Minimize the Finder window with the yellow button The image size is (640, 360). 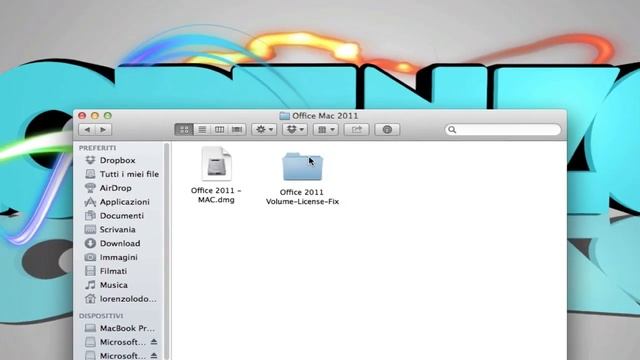click(95, 116)
